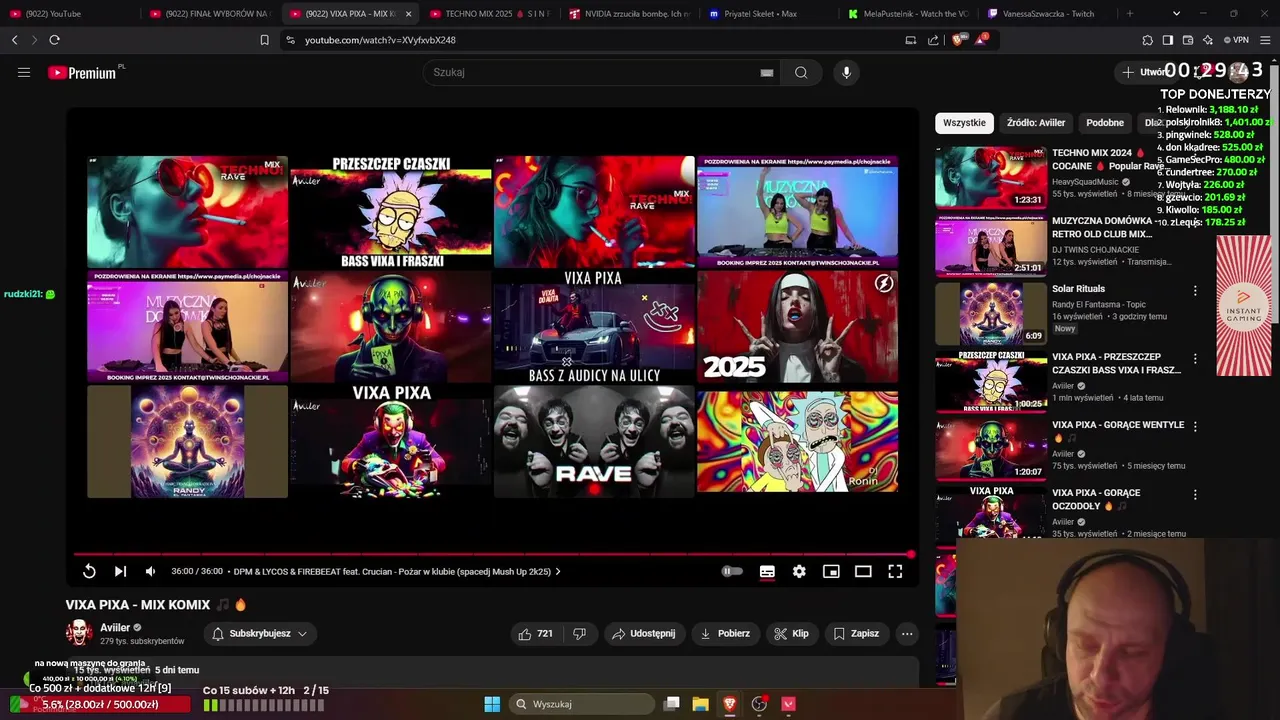
Task: Toggle the browser VPN button
Action: click(x=1234, y=40)
